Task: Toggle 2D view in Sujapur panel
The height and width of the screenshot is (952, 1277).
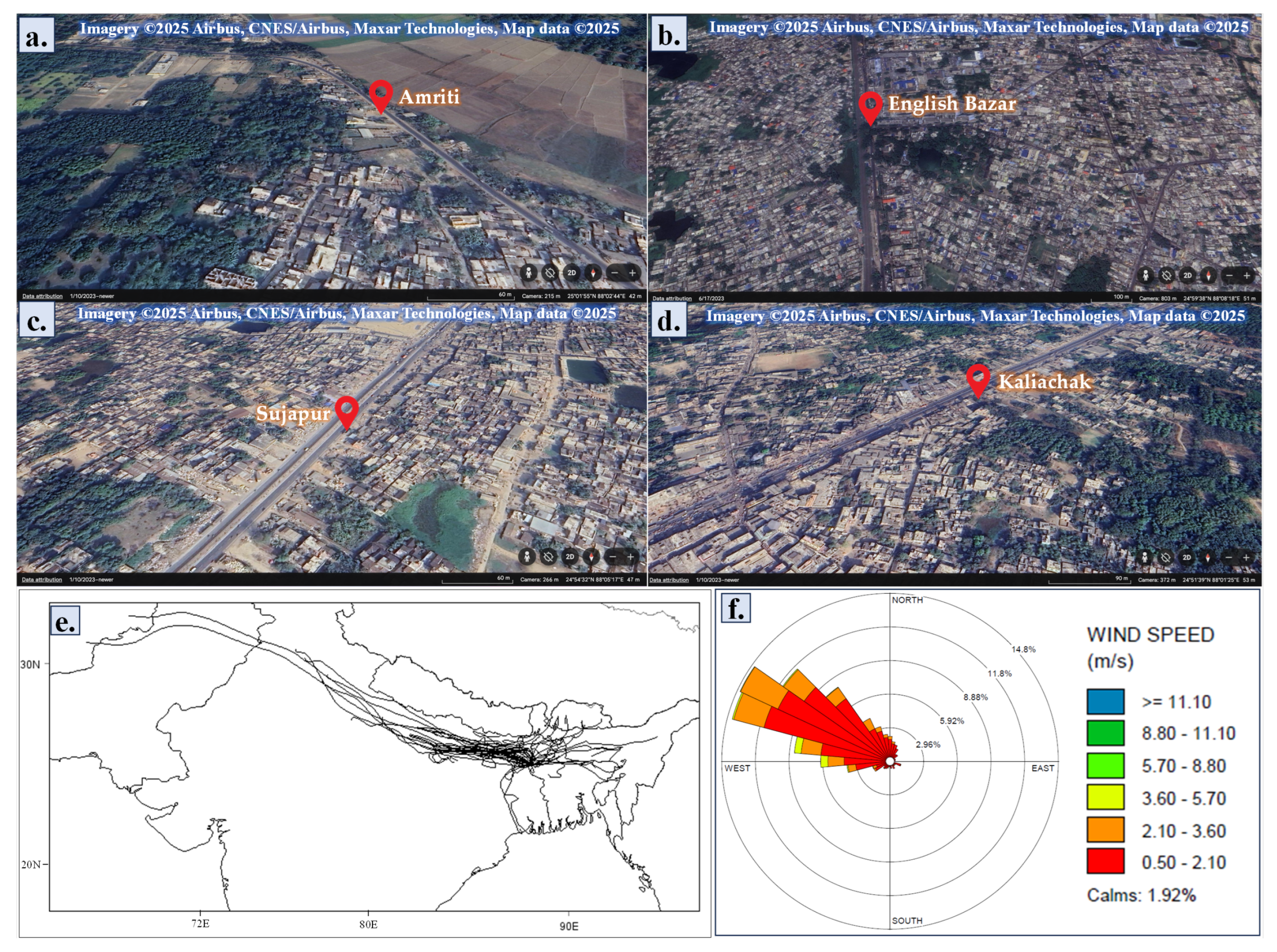Action: [570, 557]
